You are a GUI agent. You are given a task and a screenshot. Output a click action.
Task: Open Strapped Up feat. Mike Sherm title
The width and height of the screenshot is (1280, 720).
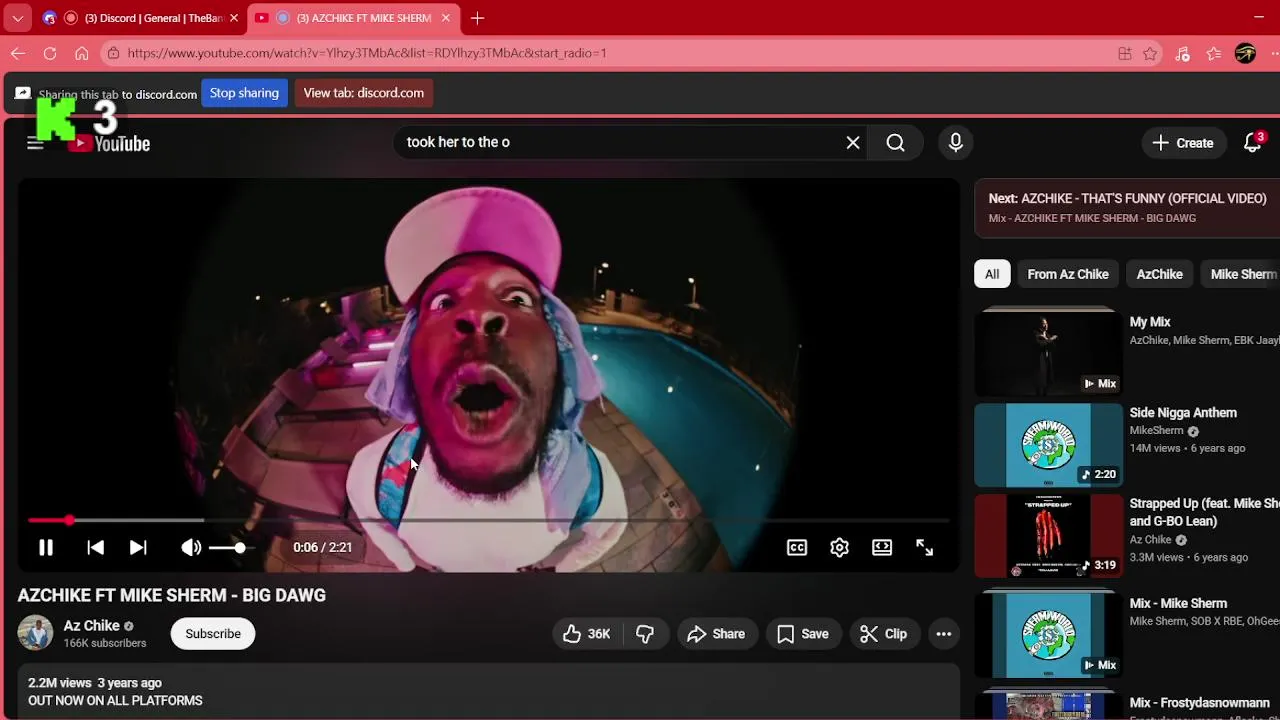(1204, 512)
